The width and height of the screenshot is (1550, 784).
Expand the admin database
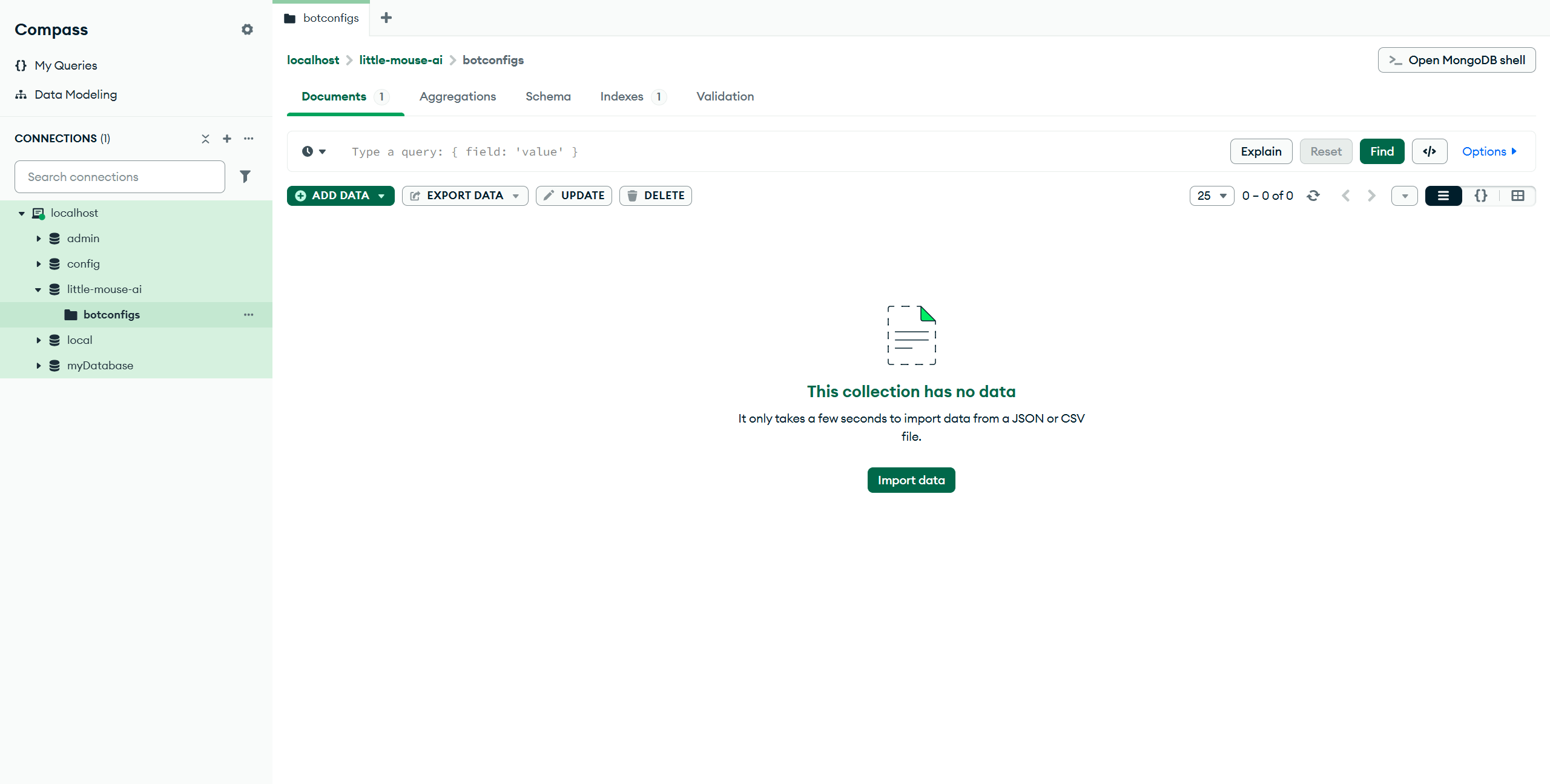pos(38,239)
